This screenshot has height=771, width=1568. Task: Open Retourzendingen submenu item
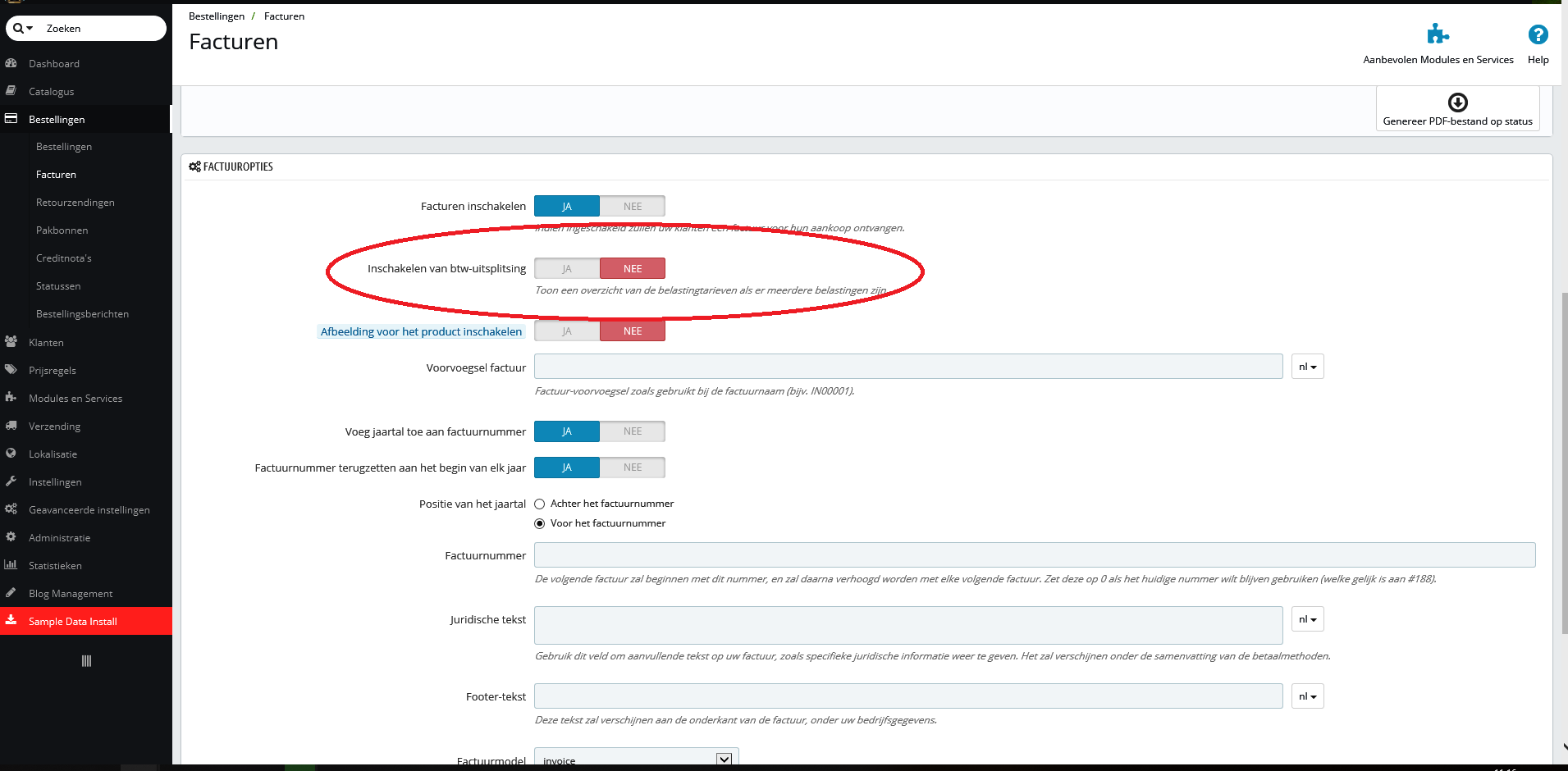[x=75, y=203]
